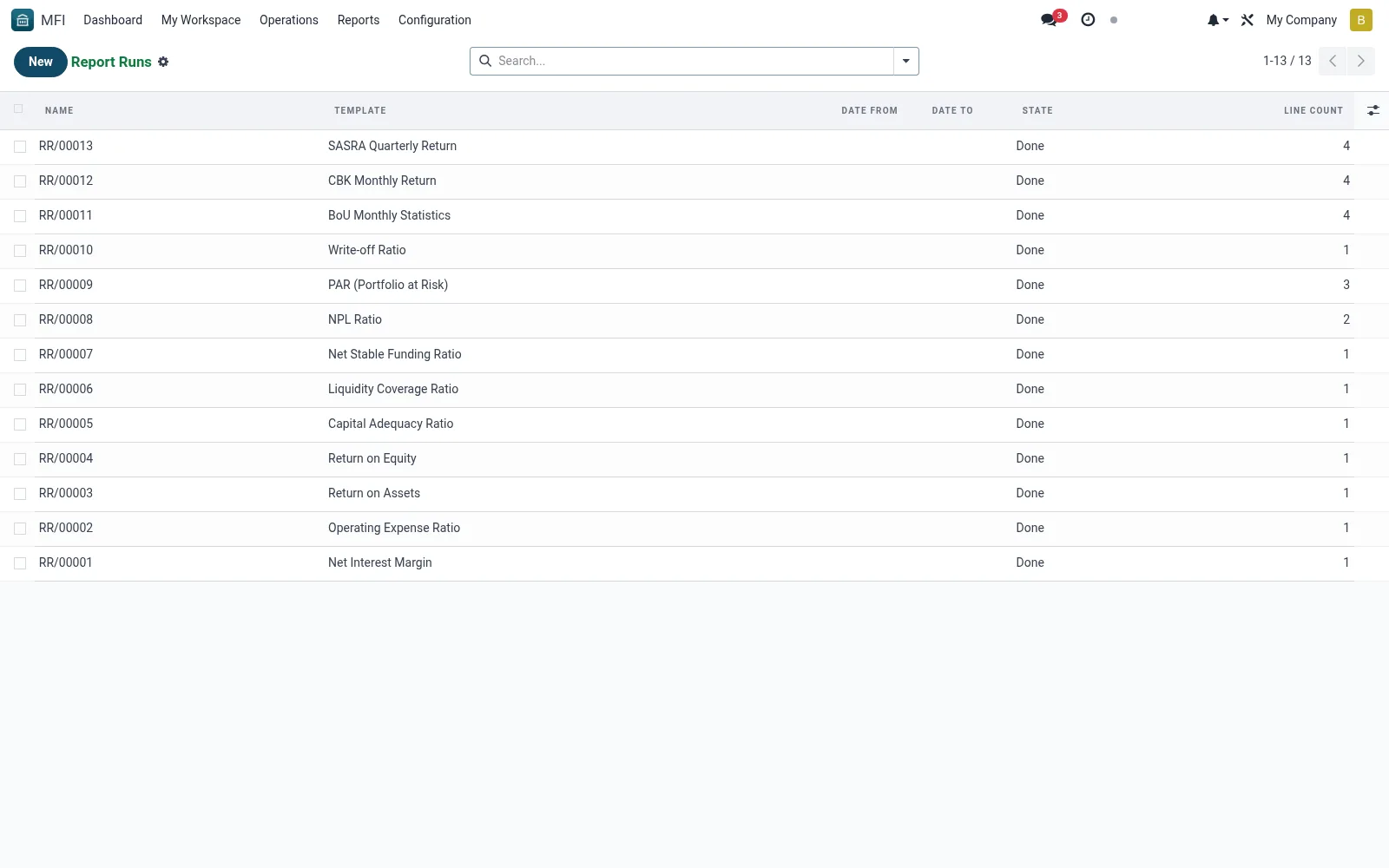This screenshot has width=1389, height=868.
Task: Click the user avatar B icon
Action: pos(1360,20)
